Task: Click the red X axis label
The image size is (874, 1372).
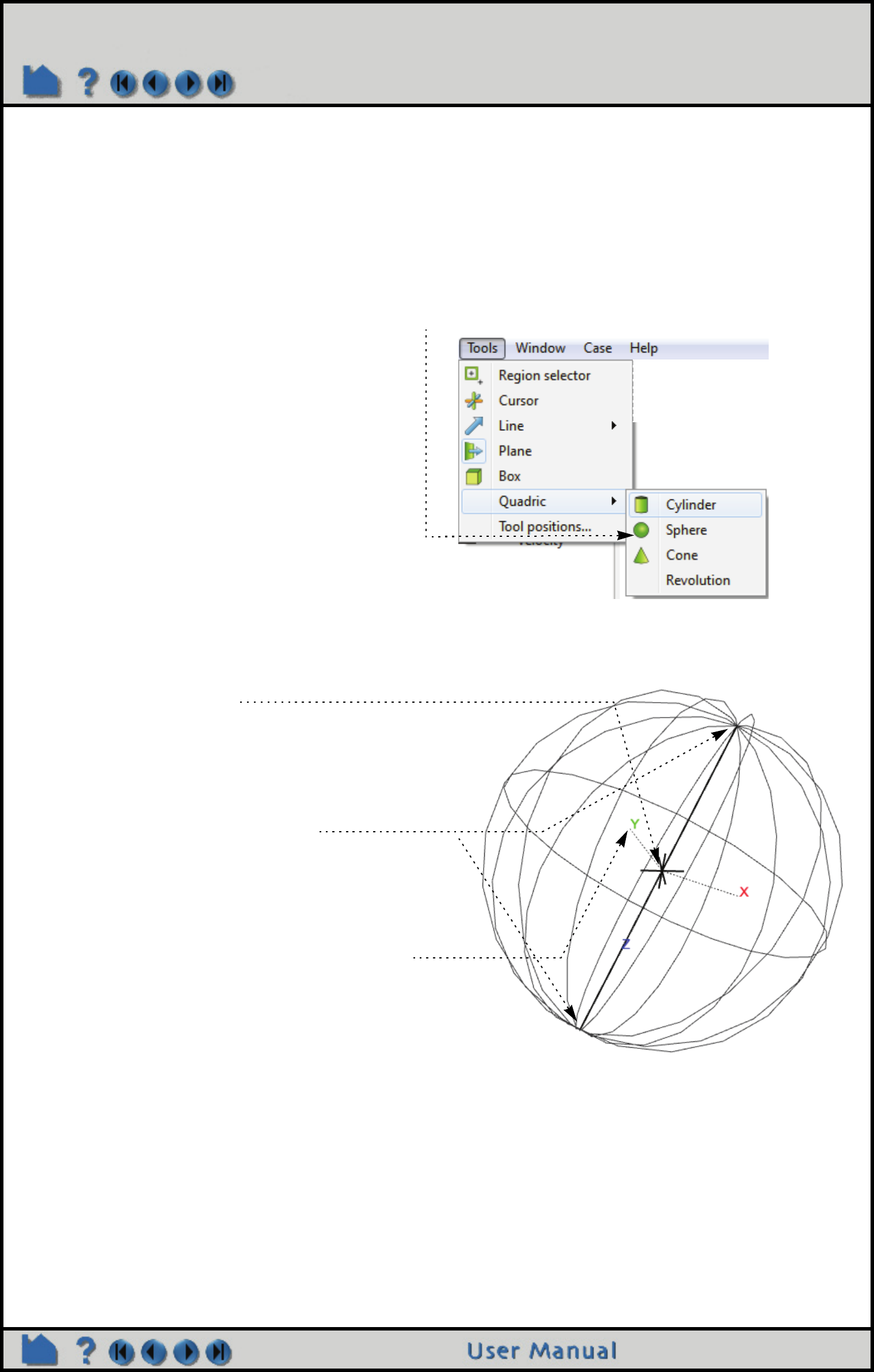Action: pyautogui.click(x=744, y=892)
